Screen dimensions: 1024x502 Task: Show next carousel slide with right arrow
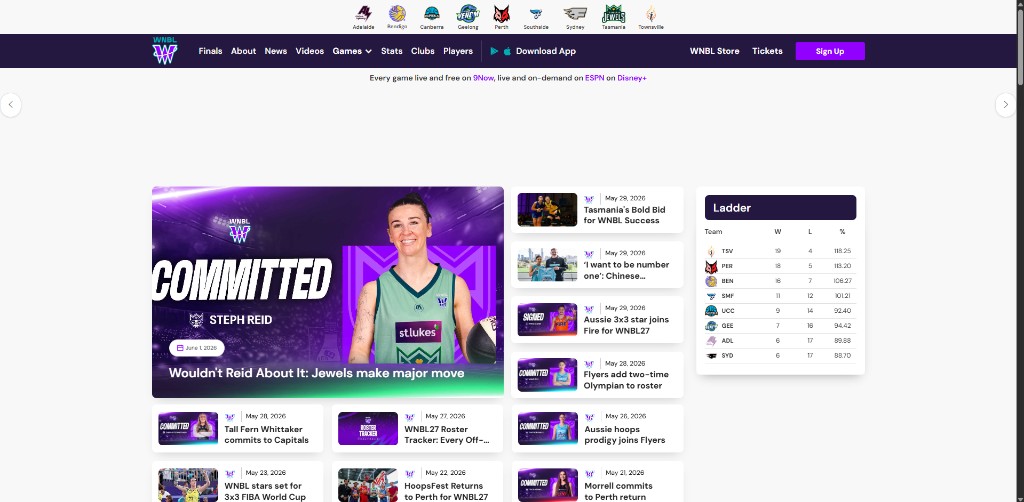[1006, 104]
